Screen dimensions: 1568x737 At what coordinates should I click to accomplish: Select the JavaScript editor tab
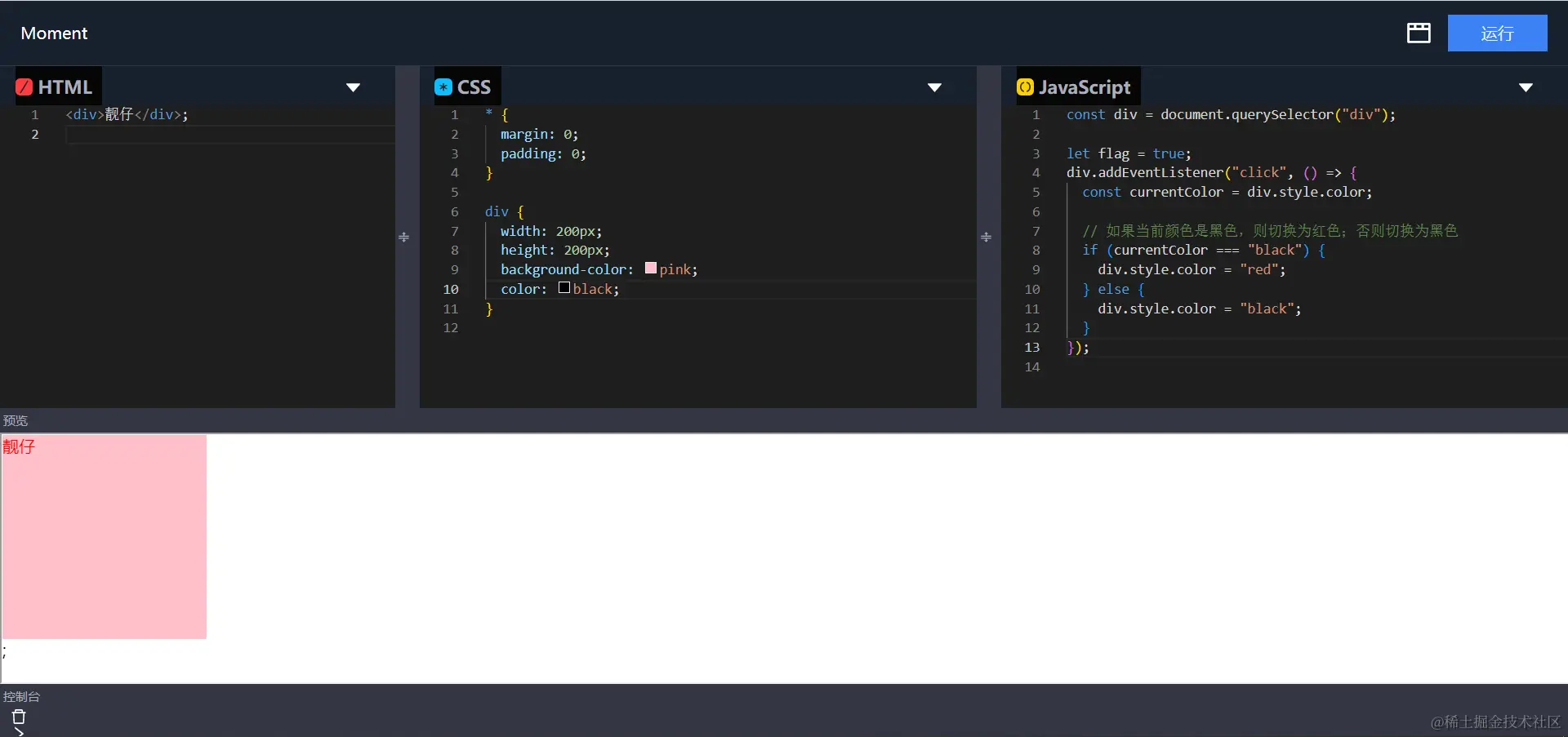[x=1077, y=87]
